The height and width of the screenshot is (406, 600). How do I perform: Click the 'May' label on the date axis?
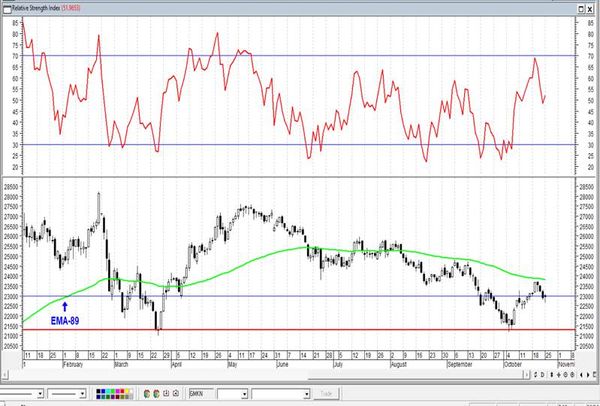tap(232, 365)
